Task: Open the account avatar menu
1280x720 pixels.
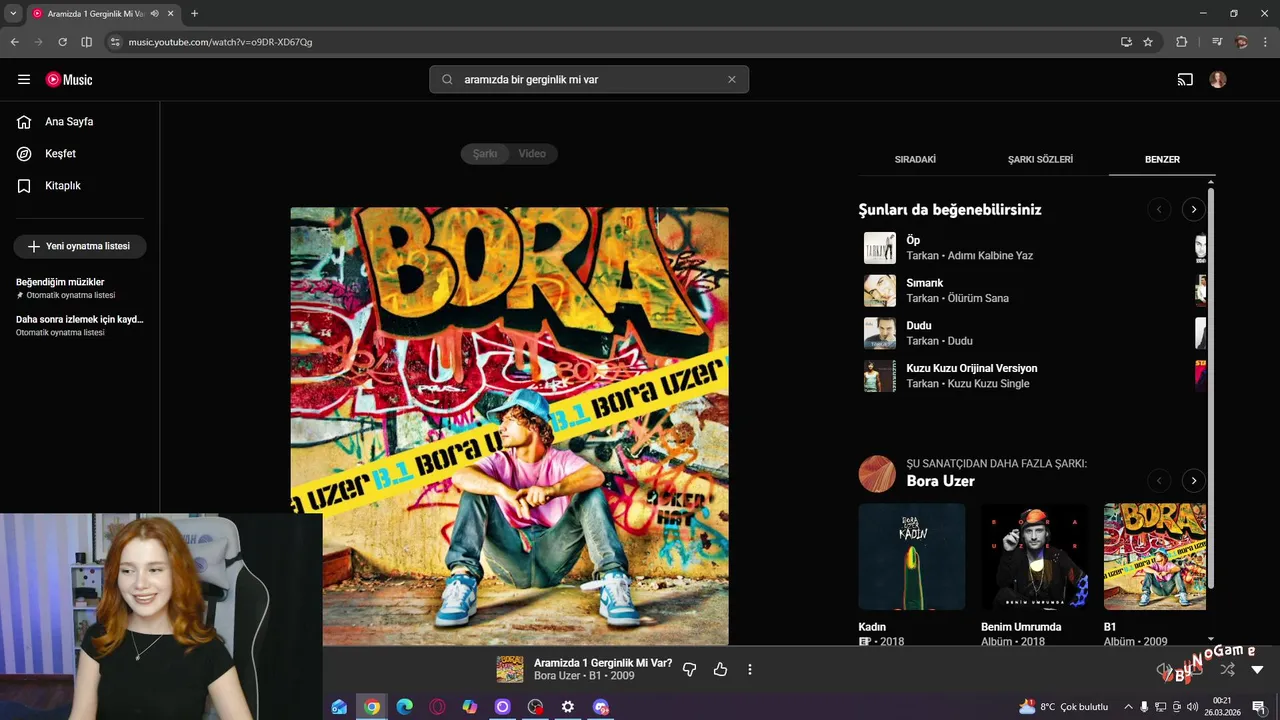Action: point(1218,80)
